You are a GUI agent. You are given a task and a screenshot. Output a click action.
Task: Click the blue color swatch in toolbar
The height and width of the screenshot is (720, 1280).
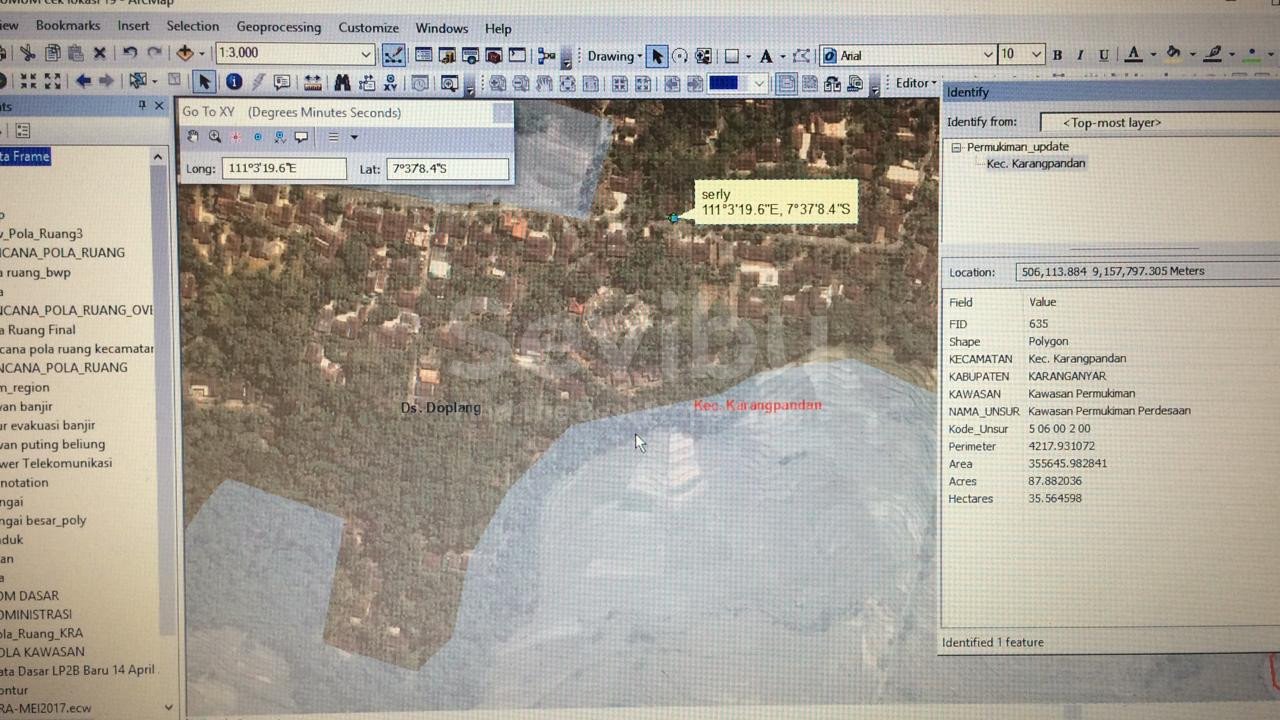[723, 84]
